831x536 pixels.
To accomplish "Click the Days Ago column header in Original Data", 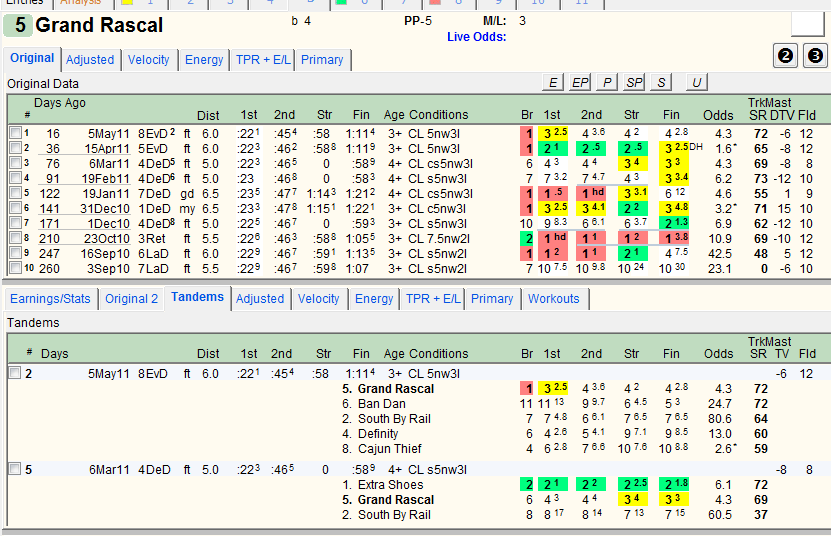I will pyautogui.click(x=60, y=103).
